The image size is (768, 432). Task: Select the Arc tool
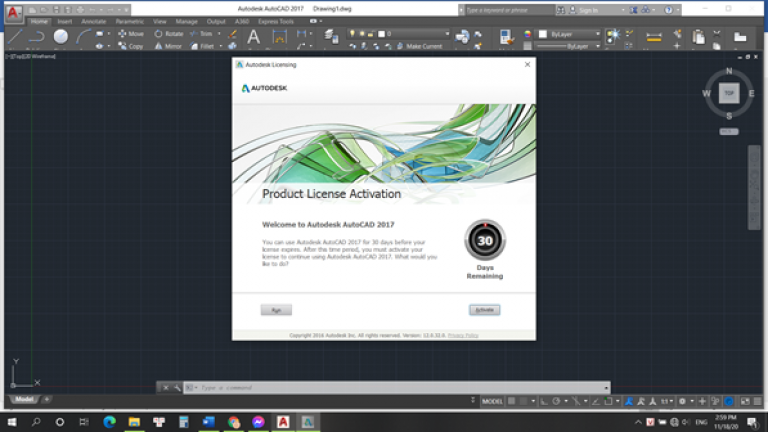83,37
